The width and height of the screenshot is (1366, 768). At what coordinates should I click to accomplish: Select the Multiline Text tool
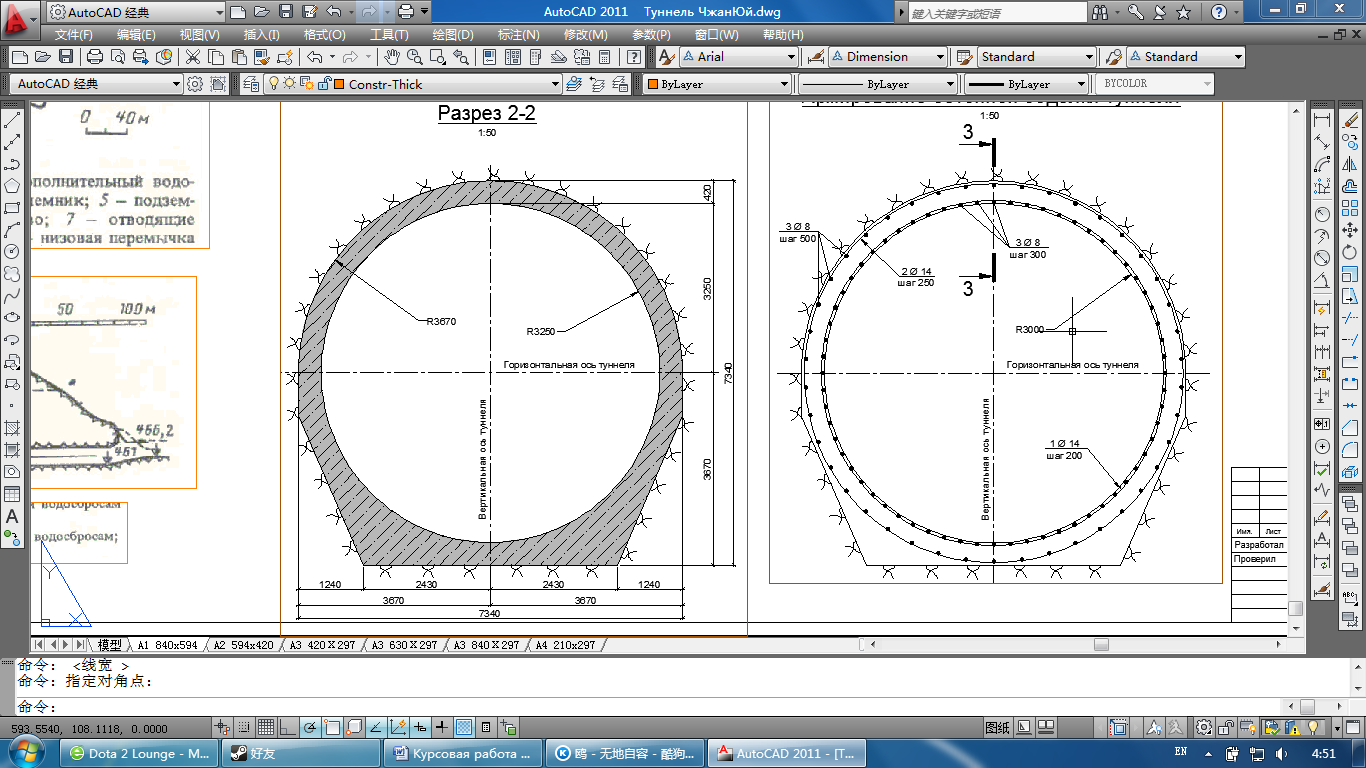point(13,516)
